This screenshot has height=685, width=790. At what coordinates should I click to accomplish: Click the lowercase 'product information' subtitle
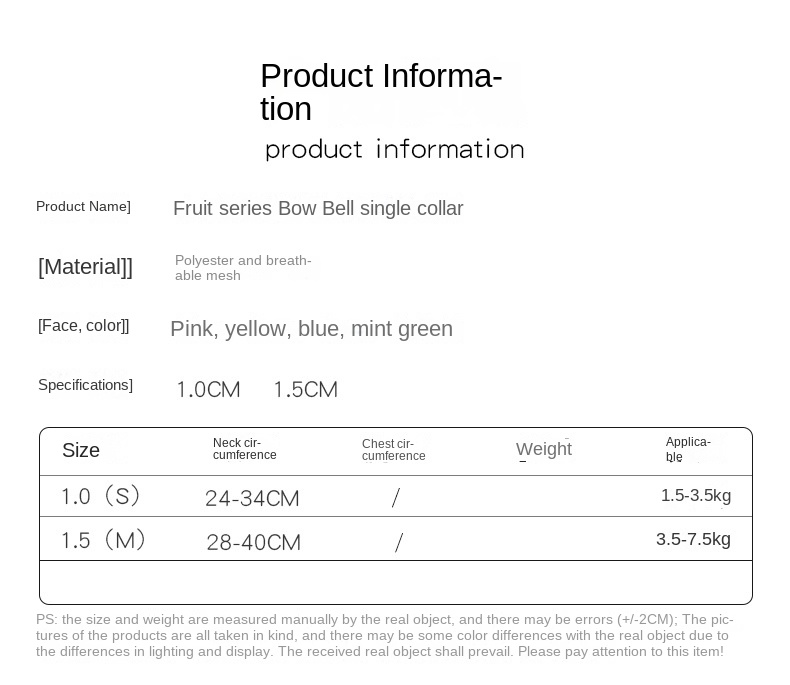[394, 149]
